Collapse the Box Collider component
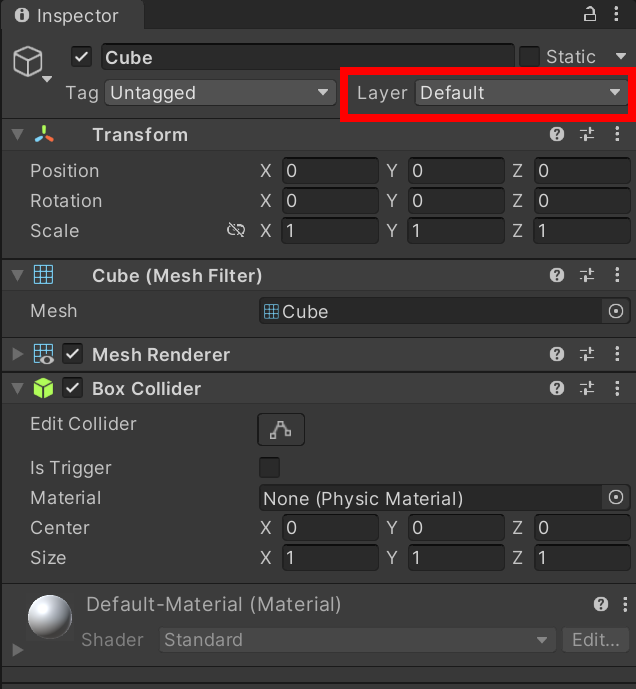Viewport: 636px width, 689px height. click(18, 388)
